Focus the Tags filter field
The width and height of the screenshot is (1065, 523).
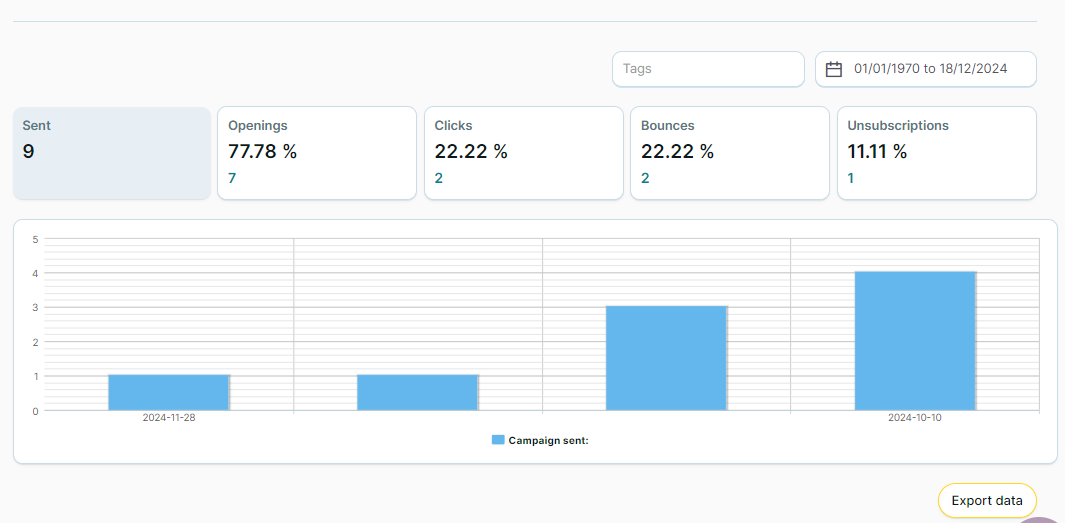(708, 69)
